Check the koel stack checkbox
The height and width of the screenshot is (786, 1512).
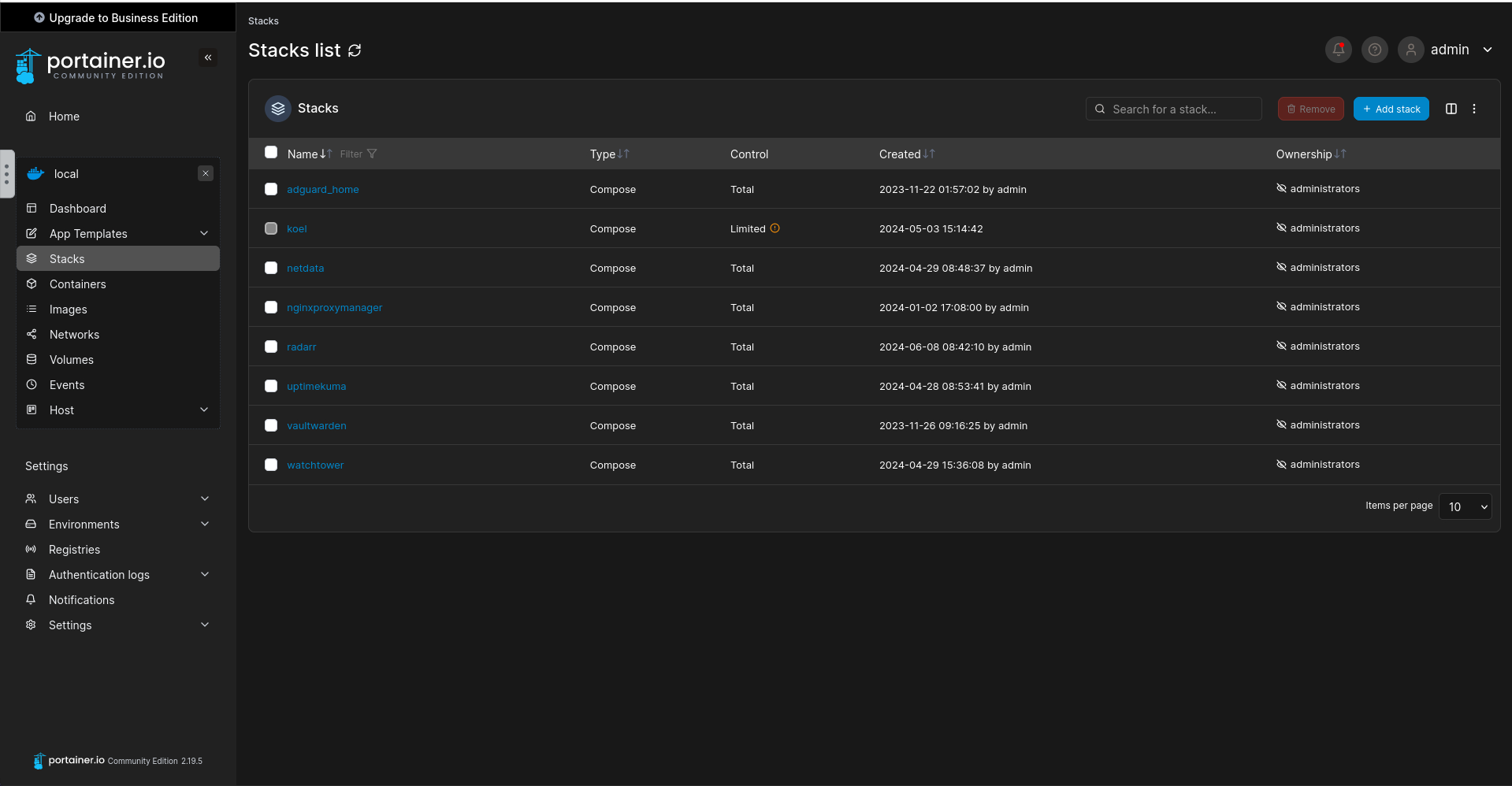[x=271, y=228]
